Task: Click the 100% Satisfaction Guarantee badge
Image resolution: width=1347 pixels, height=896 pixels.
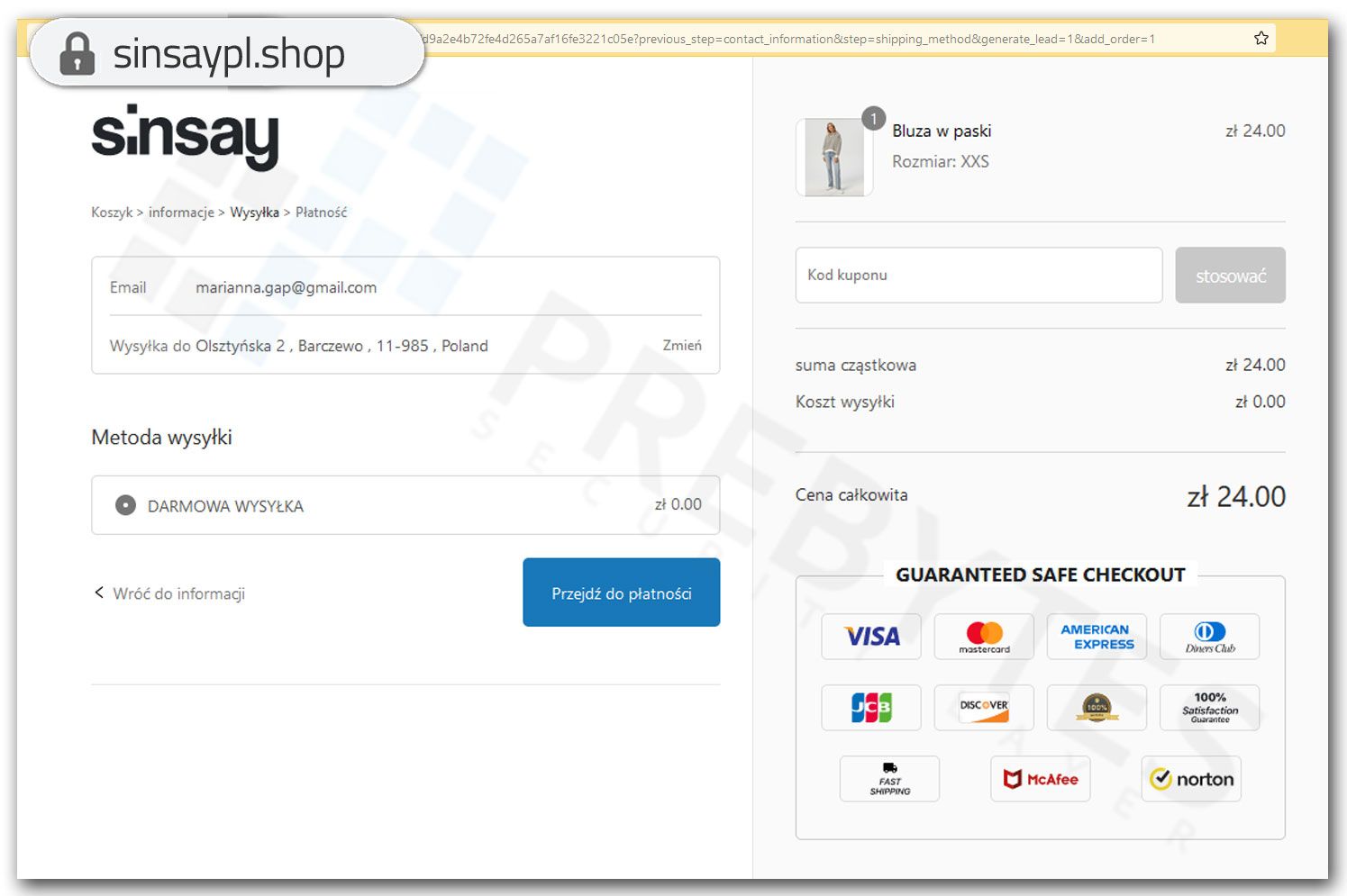Action: [x=1209, y=708]
